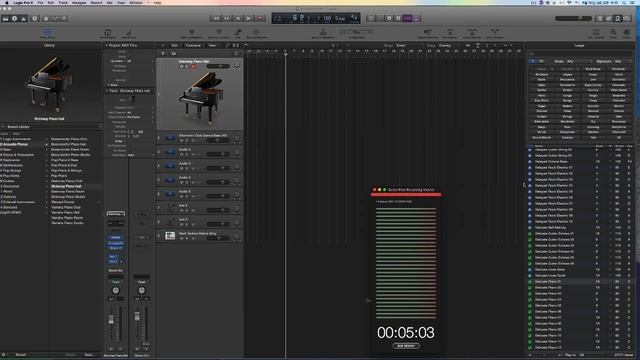Screen dimensions: 640x360
Task: Open Quick Help from the control bar
Action: pos(35,18)
